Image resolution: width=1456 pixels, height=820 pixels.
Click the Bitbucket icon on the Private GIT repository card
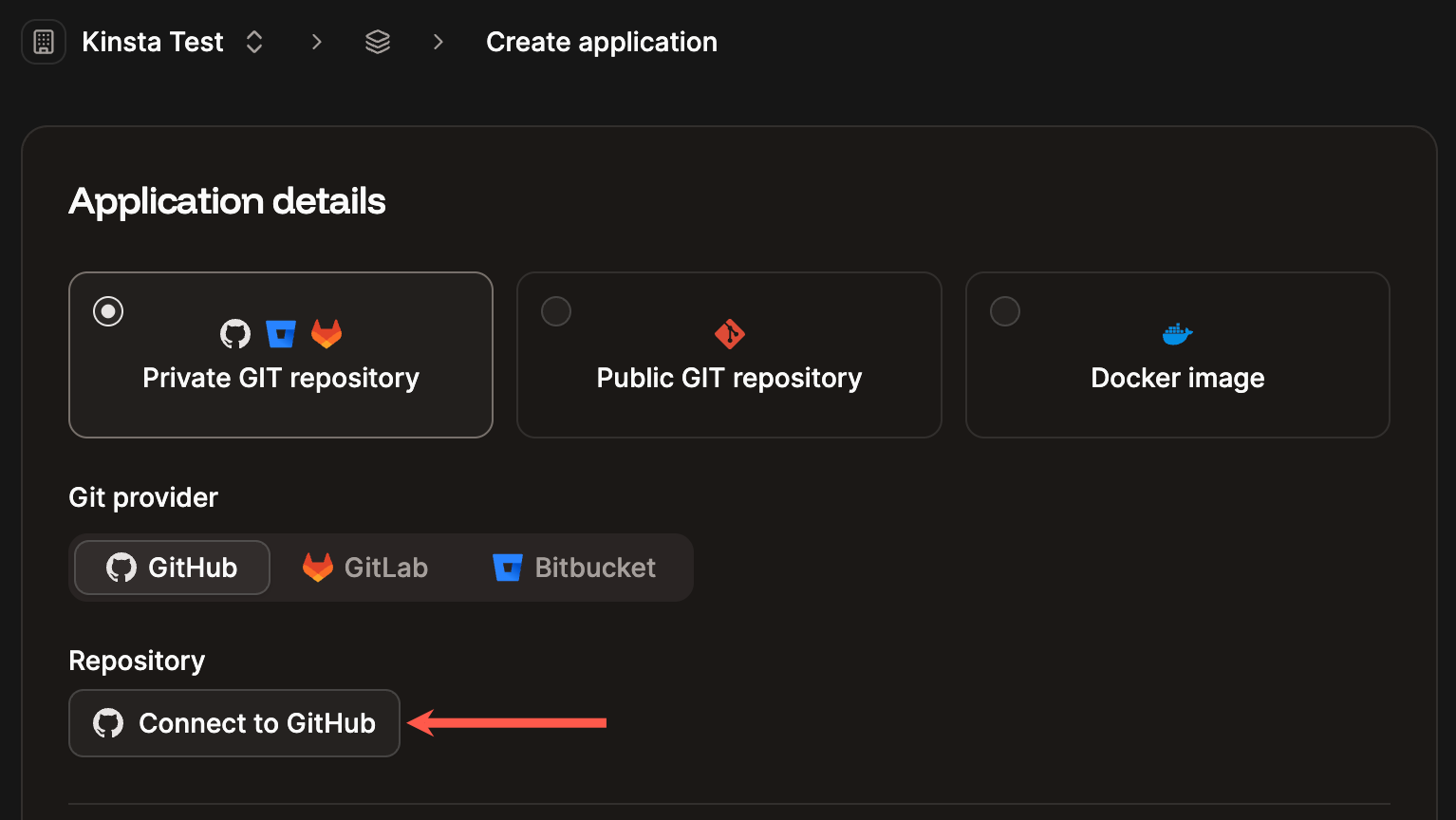point(281,333)
